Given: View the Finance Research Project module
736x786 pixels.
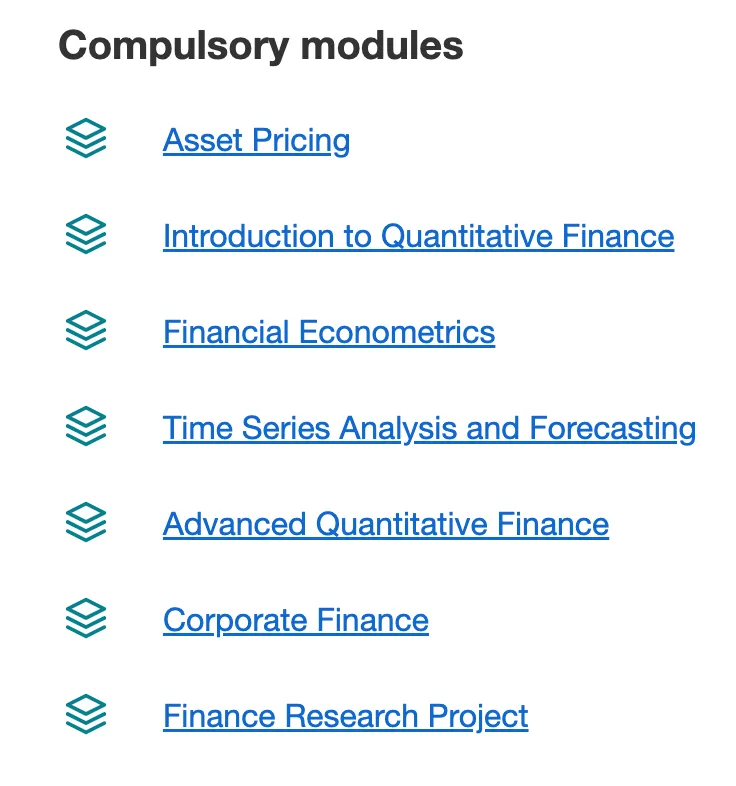Looking at the screenshot, I should coord(345,716).
